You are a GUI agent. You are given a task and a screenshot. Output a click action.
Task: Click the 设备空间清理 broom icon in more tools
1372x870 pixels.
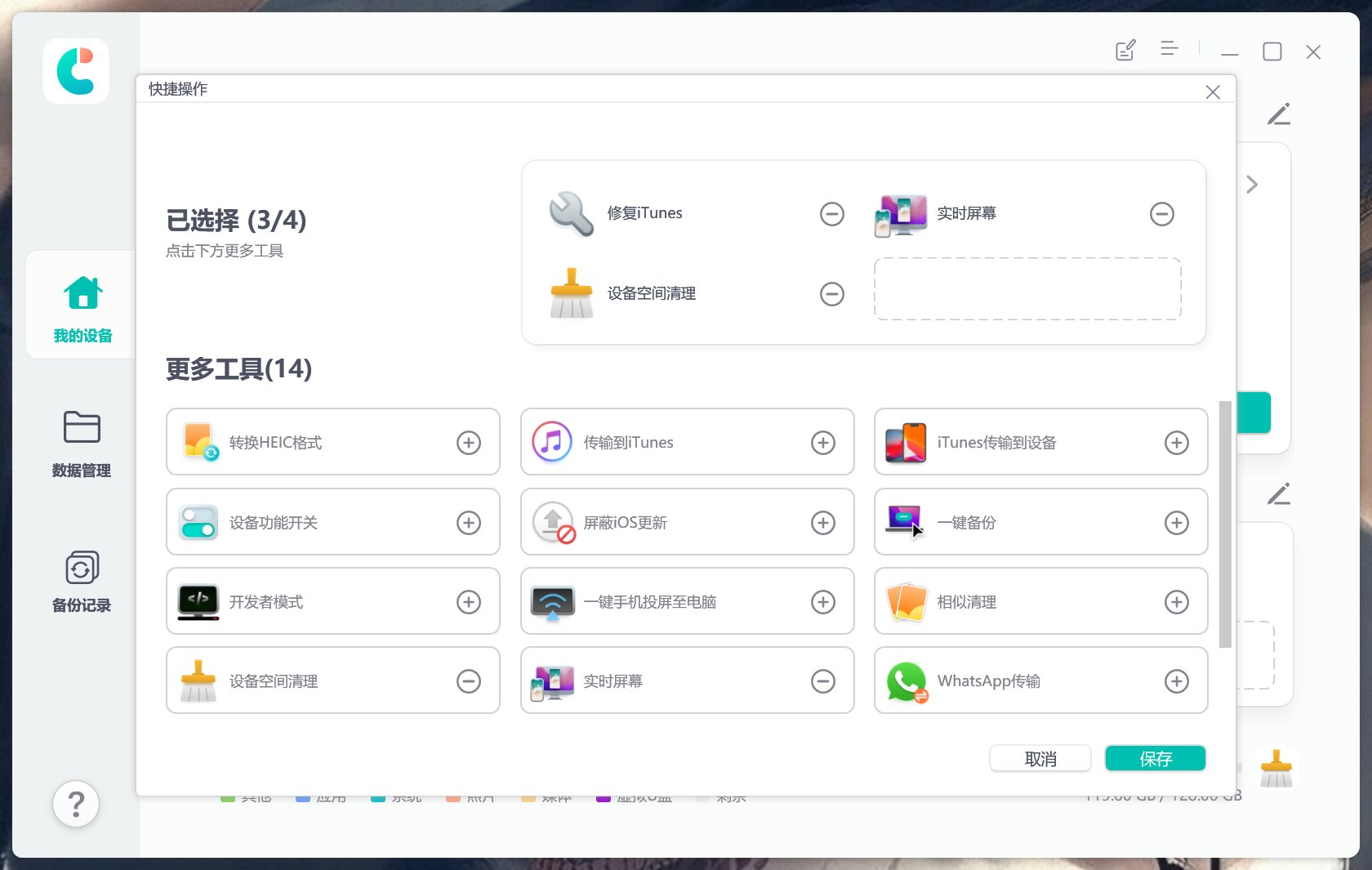pyautogui.click(x=198, y=681)
